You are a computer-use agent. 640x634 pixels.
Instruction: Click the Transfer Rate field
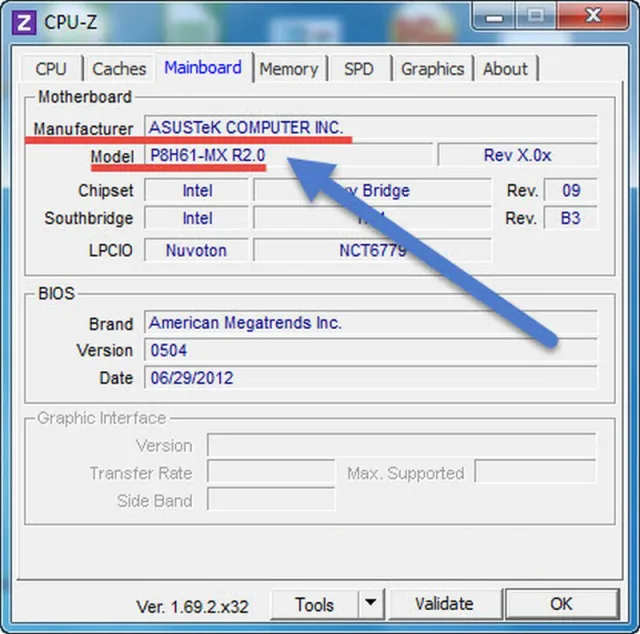271,472
